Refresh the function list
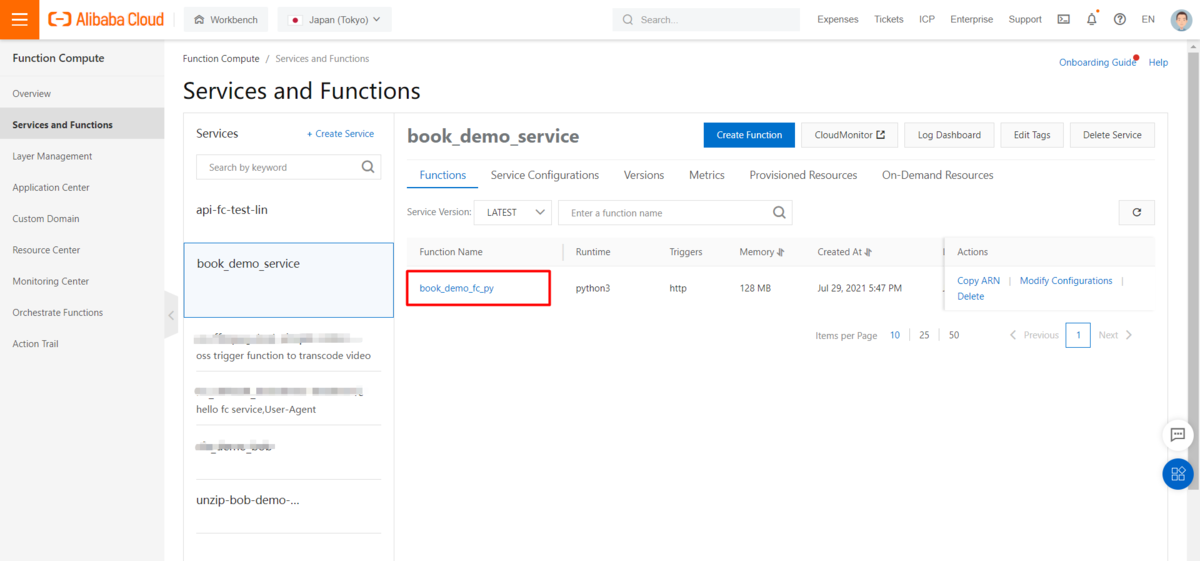The image size is (1200, 561). (1136, 212)
